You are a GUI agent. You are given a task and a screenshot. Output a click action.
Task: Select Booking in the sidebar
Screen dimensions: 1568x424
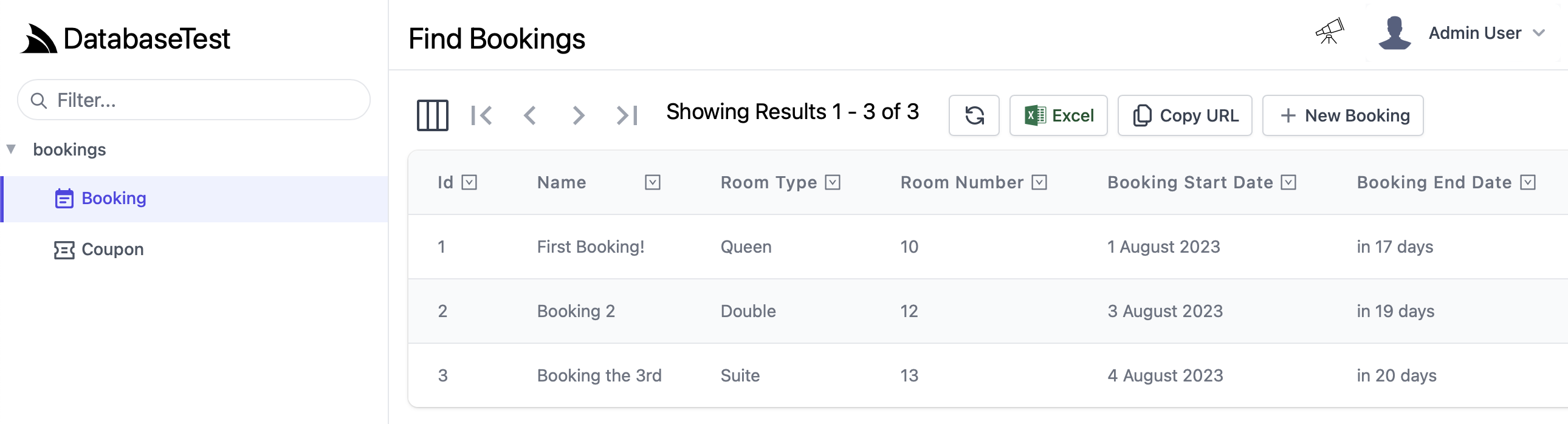tap(194, 199)
